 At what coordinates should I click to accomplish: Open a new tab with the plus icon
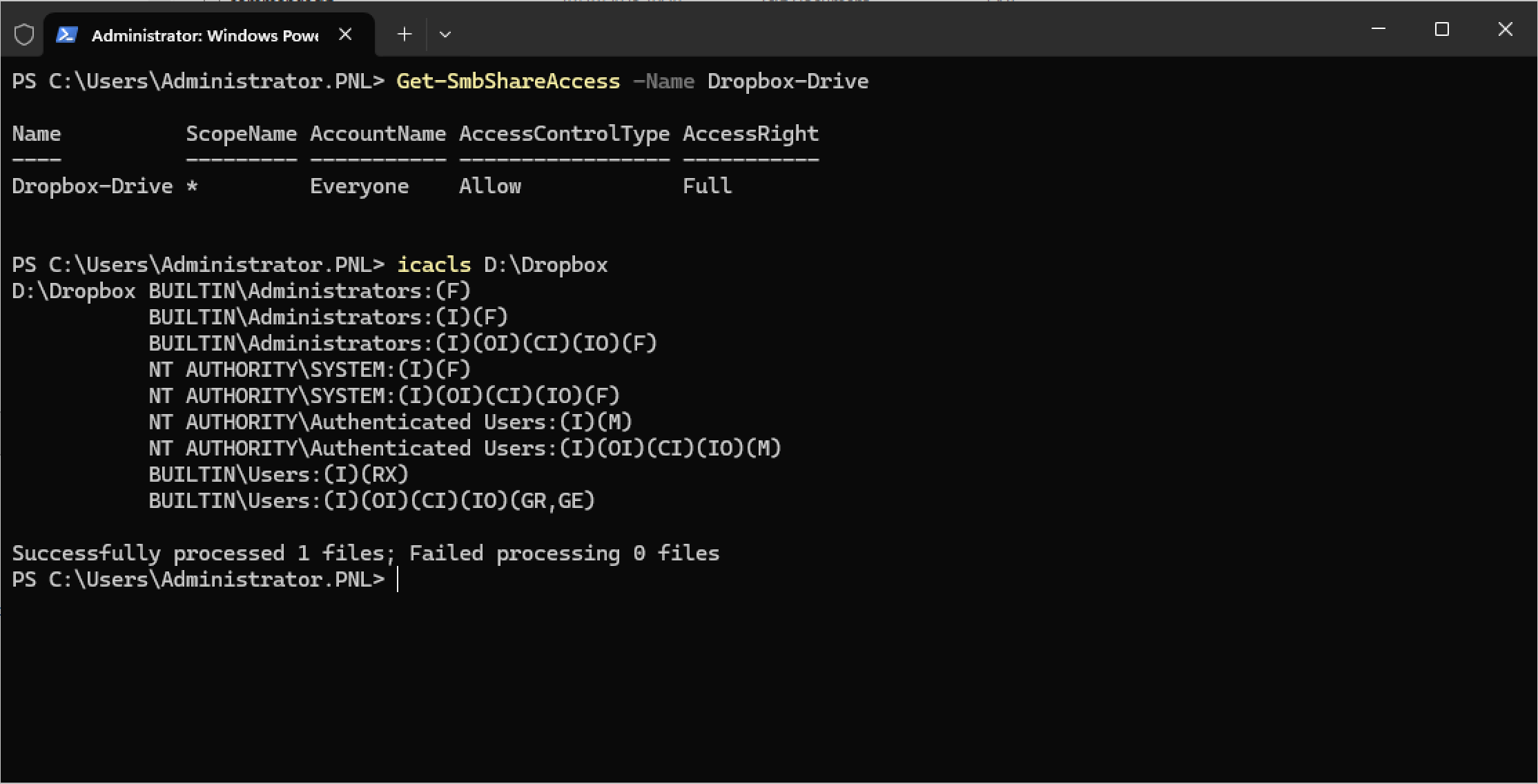click(x=405, y=35)
